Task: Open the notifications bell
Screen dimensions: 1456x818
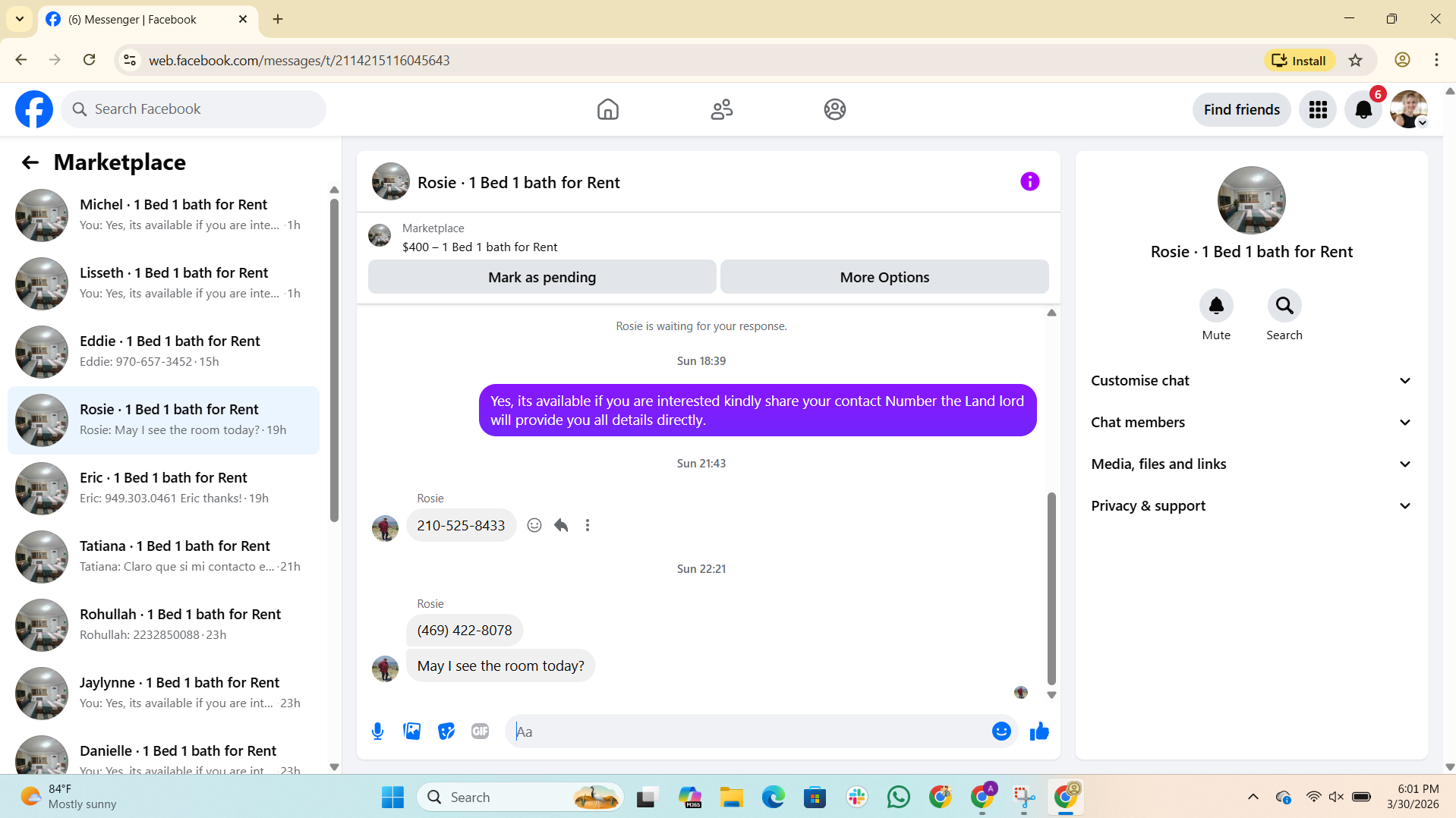Action: point(1363,110)
